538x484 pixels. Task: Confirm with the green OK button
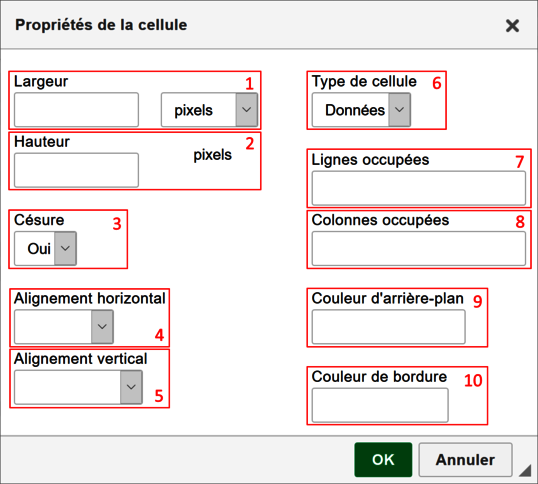[x=383, y=460]
